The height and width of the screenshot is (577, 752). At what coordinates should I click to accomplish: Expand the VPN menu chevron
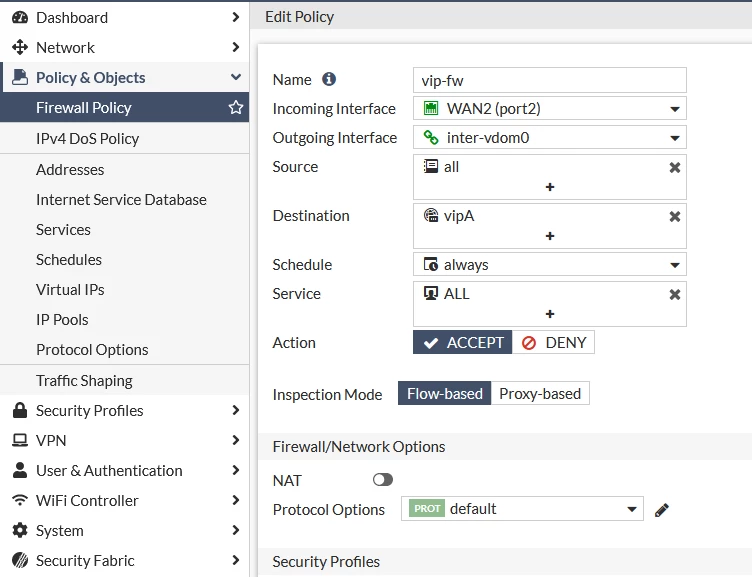tap(235, 440)
